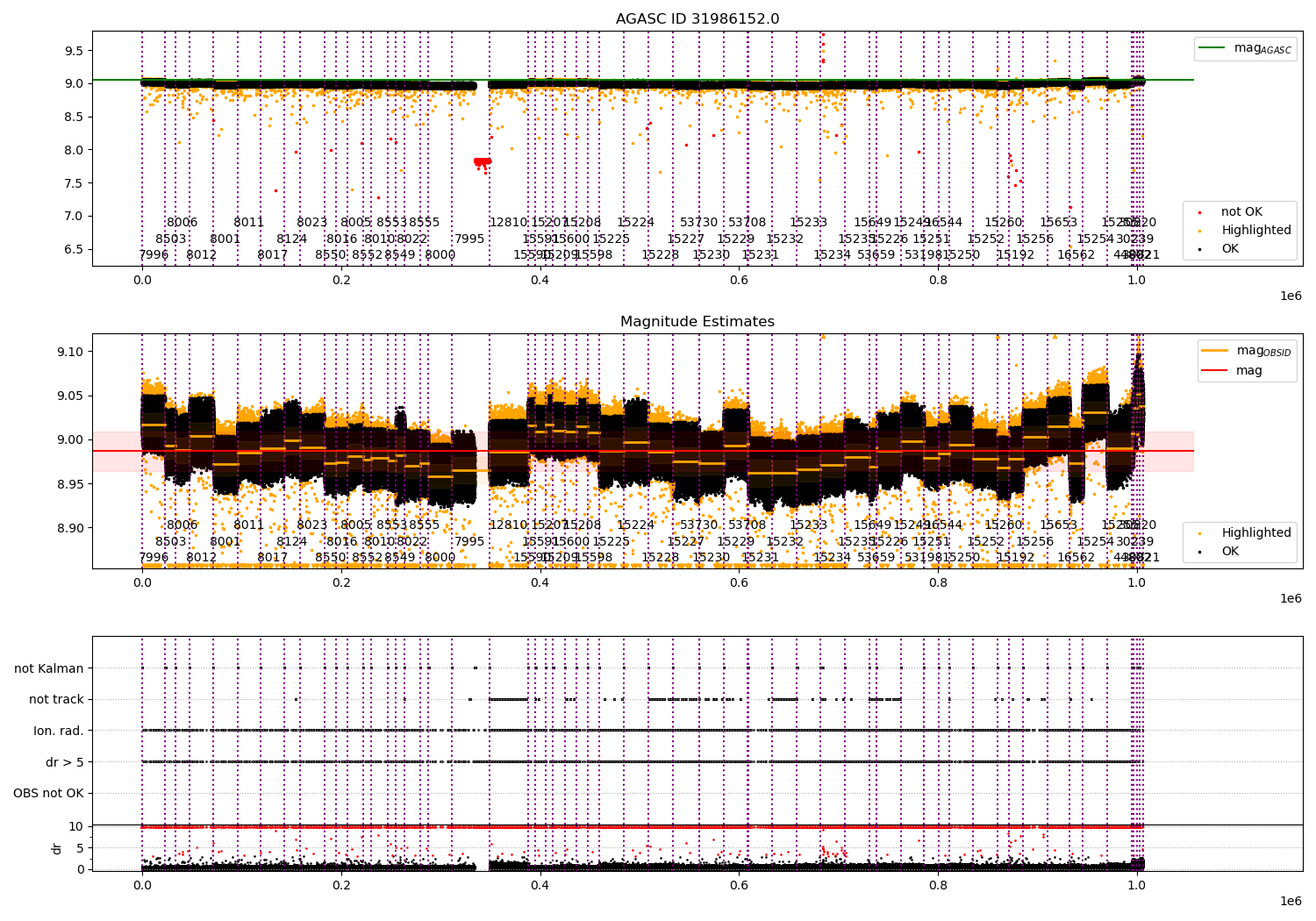
Task: Click obsid label 16562 in the top plot
Action: [x=1076, y=255]
